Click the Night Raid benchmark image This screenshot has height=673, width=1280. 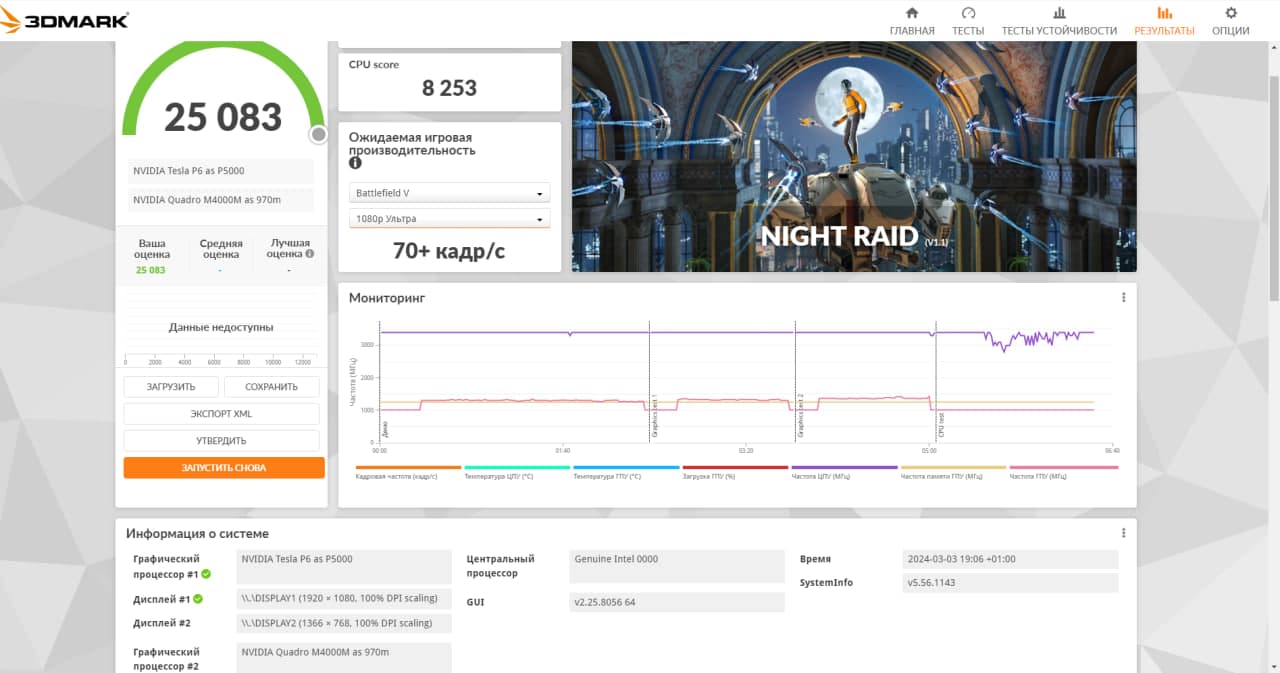(854, 155)
